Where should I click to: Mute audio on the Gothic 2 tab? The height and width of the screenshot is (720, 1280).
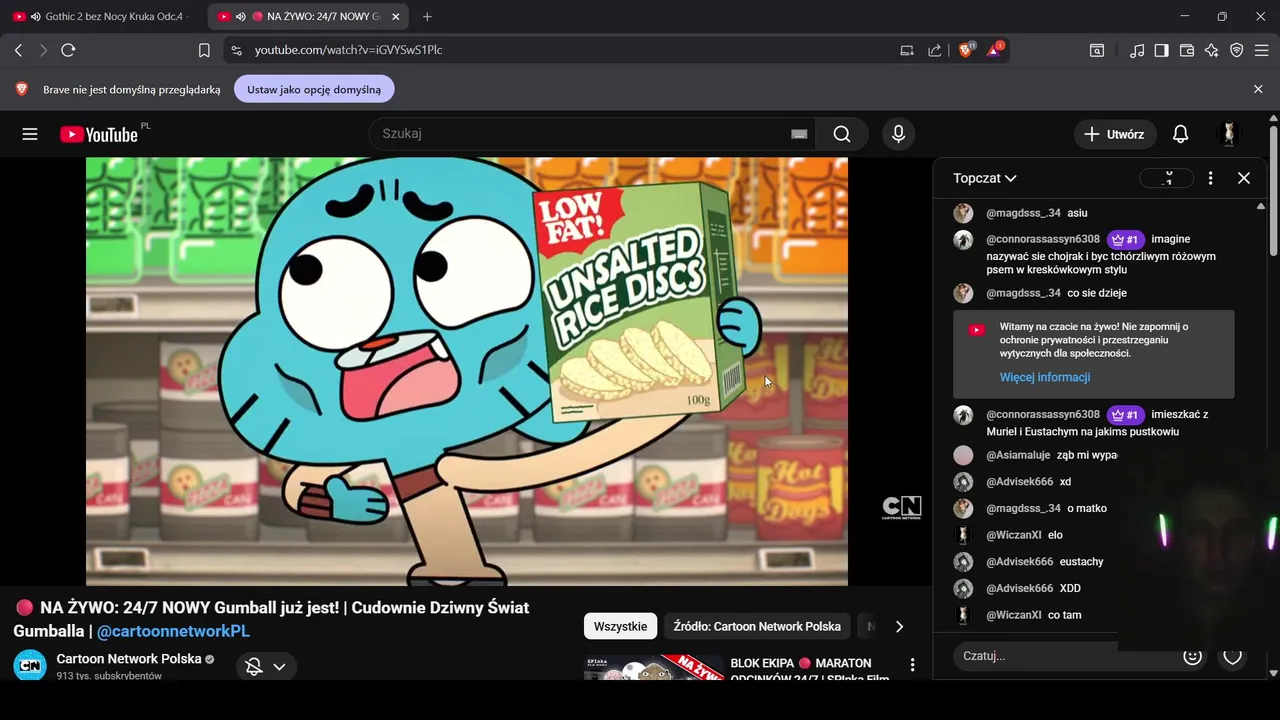click(36, 17)
